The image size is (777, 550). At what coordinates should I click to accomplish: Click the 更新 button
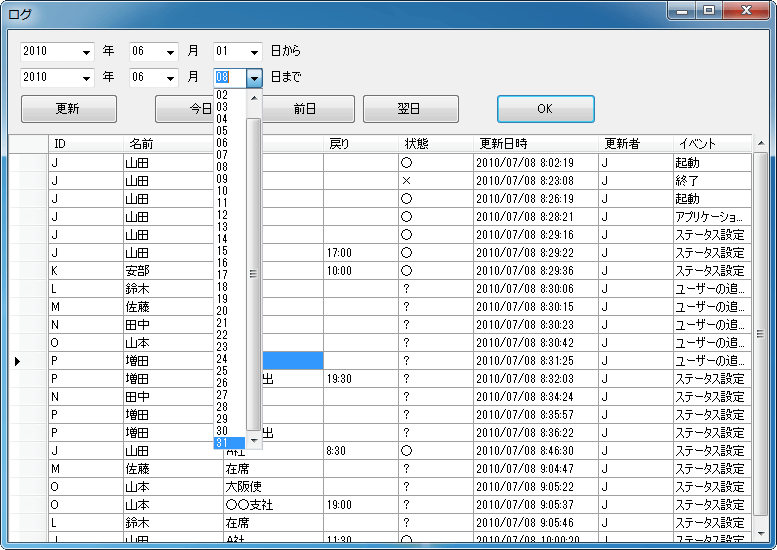69,109
